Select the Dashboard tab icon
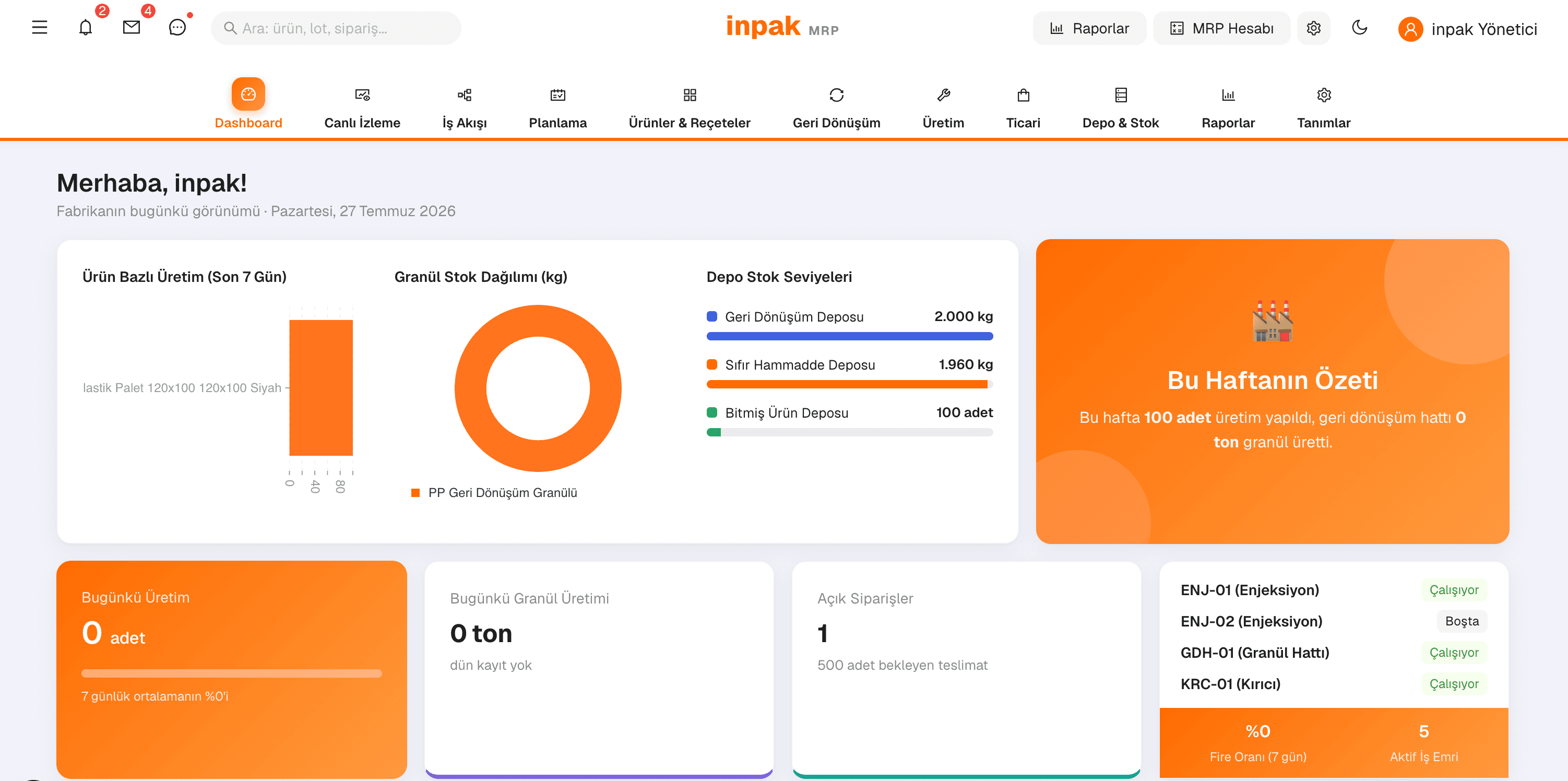 tap(248, 94)
